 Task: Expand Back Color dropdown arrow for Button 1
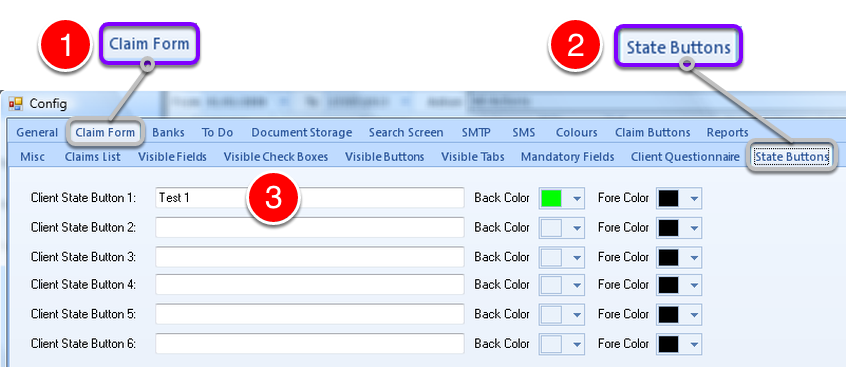coord(577,199)
